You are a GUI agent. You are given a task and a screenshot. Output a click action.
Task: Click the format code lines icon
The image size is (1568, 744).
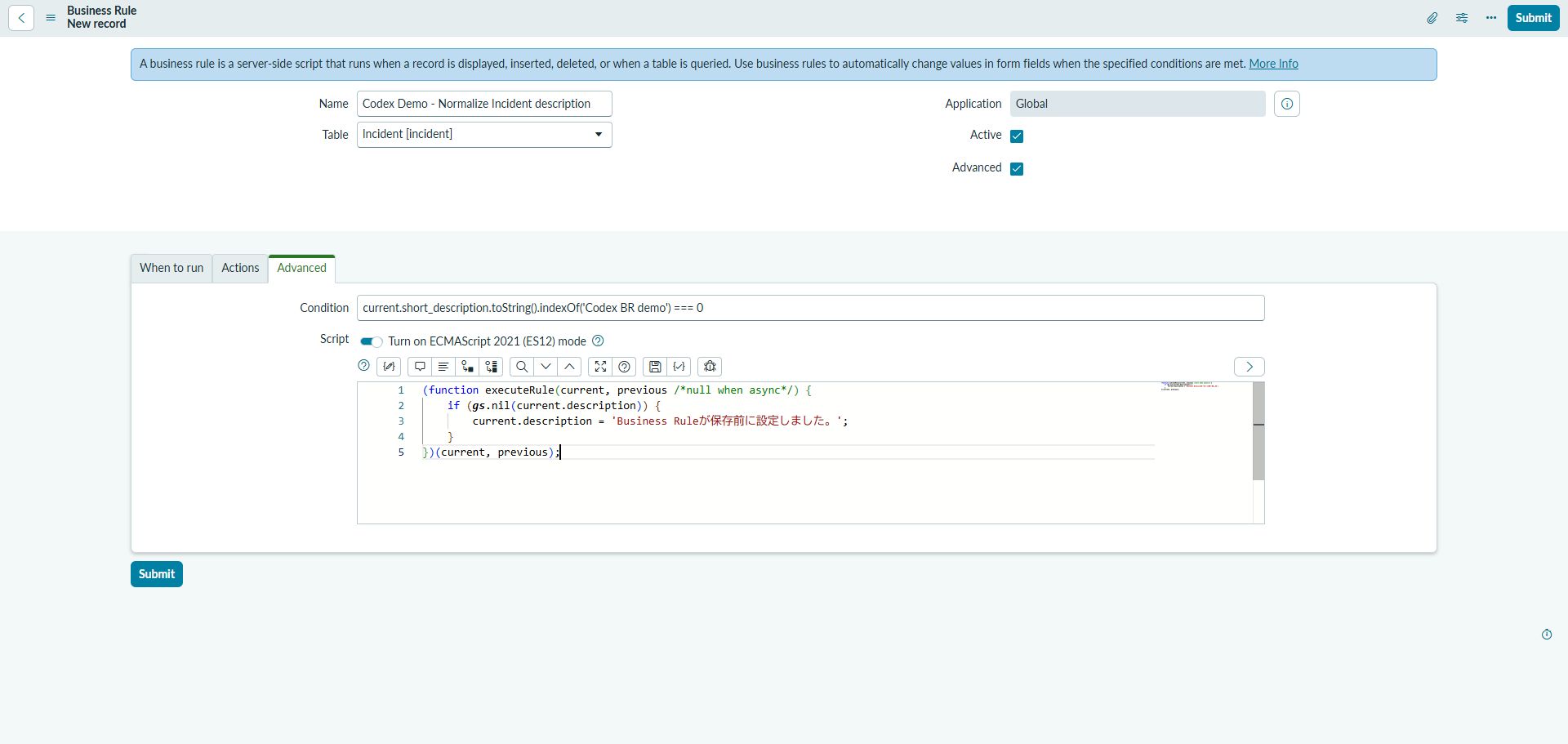pyautogui.click(x=443, y=367)
